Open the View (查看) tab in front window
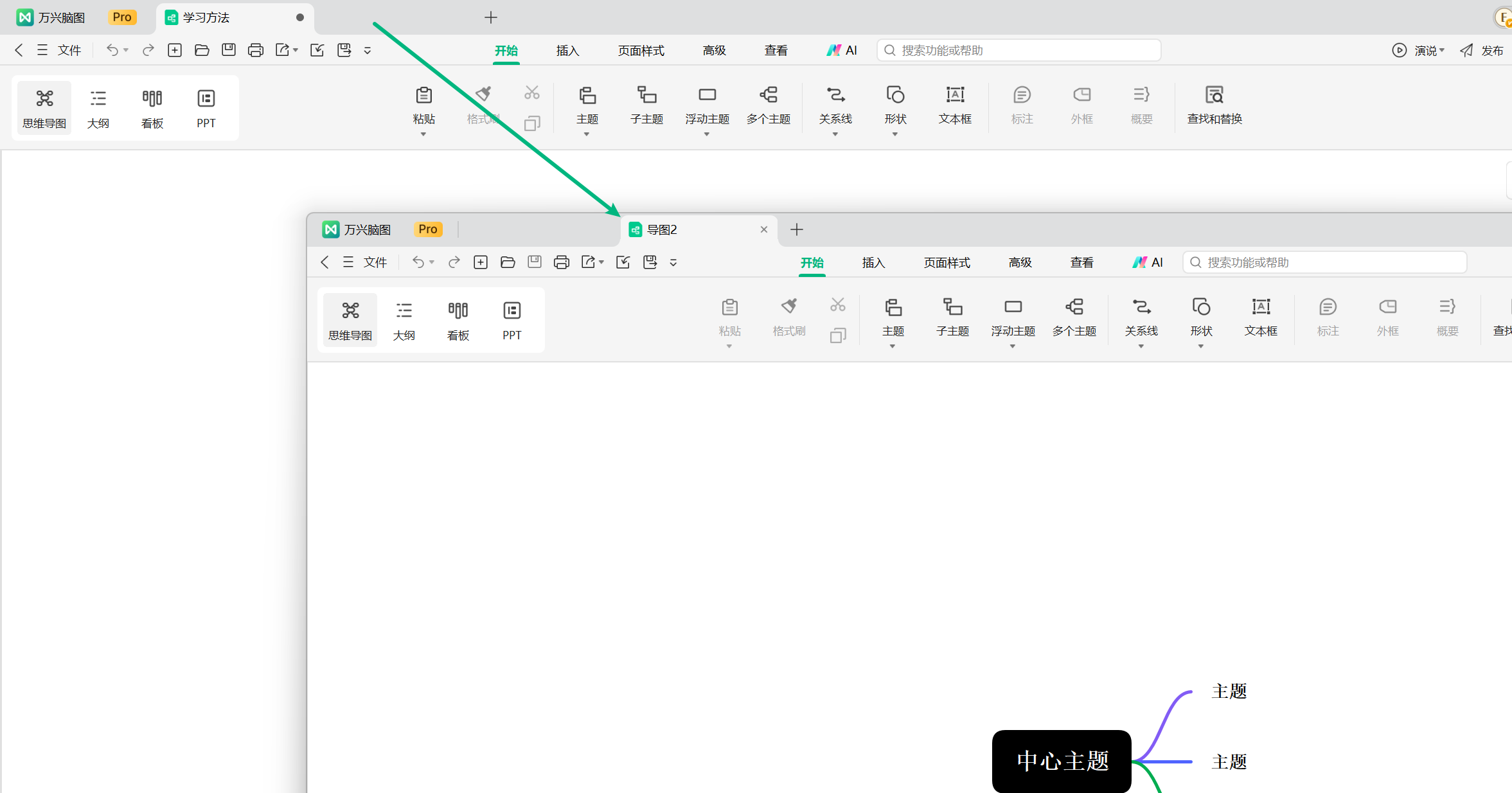The width and height of the screenshot is (1512, 793). click(x=1081, y=262)
